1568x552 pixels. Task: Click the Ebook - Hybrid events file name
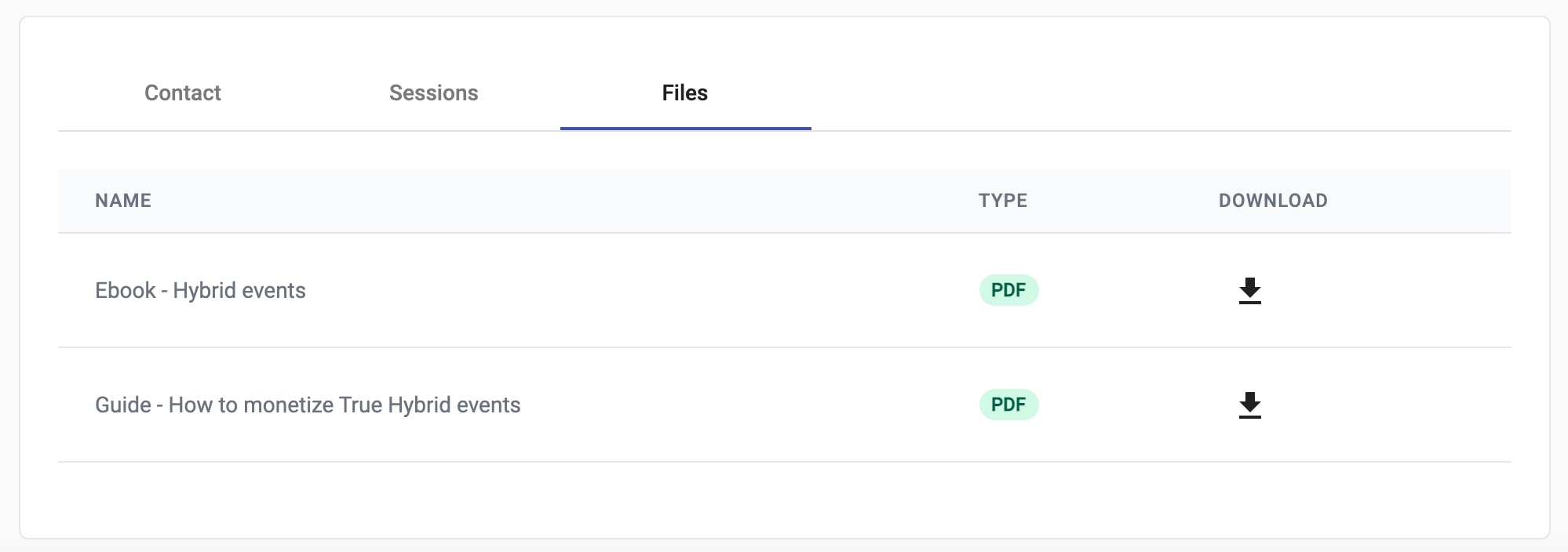point(200,290)
